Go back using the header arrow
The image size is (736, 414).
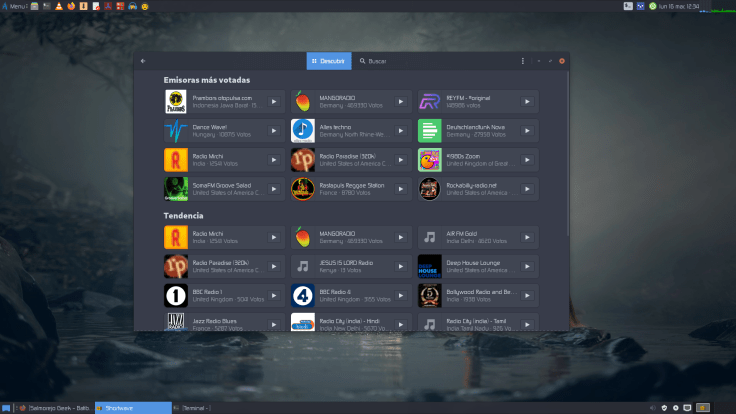coord(143,61)
